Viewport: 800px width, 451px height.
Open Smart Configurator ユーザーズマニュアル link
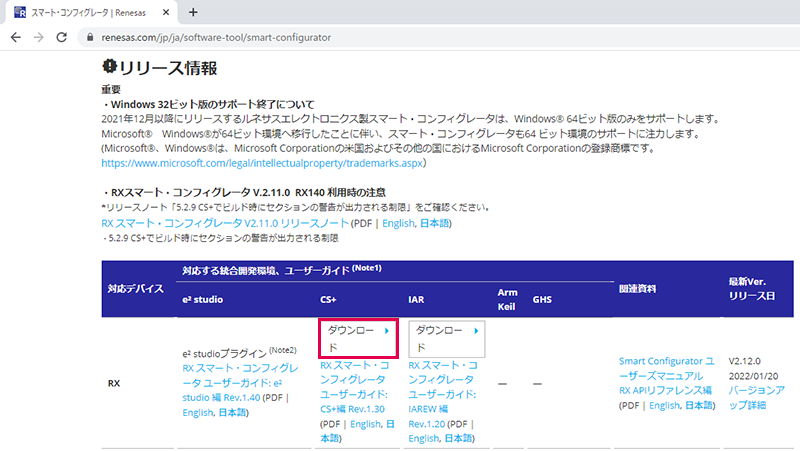(666, 368)
